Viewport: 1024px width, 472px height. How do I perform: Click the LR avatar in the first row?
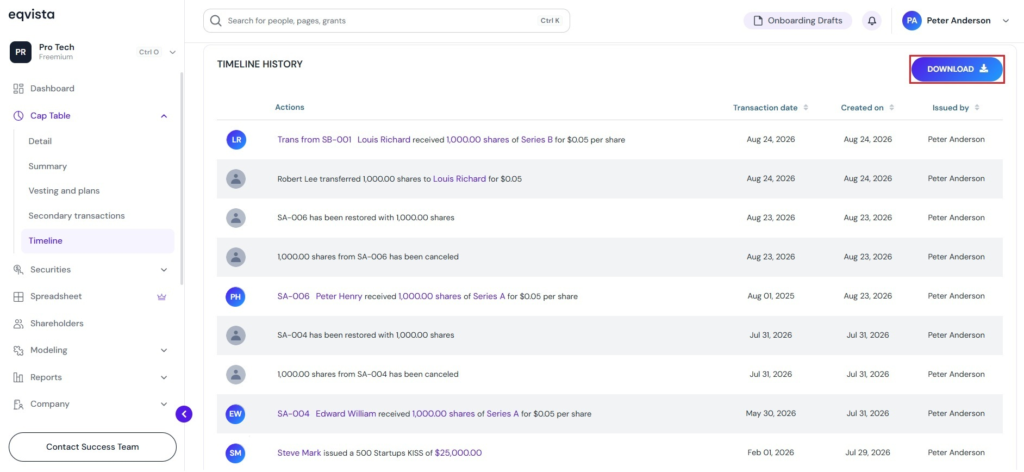[236, 140]
